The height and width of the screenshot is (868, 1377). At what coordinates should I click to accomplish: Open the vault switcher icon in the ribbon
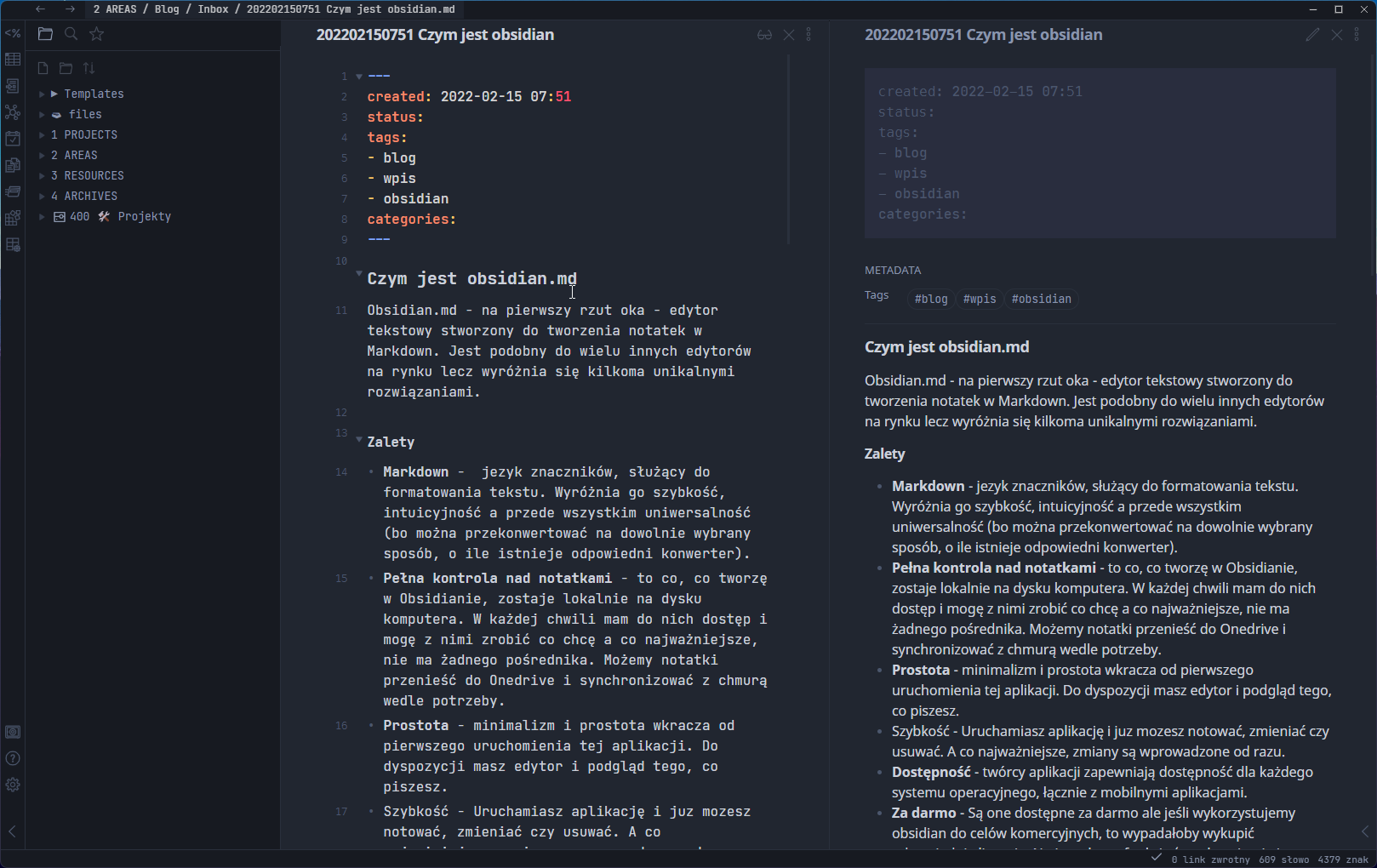pos(13,732)
